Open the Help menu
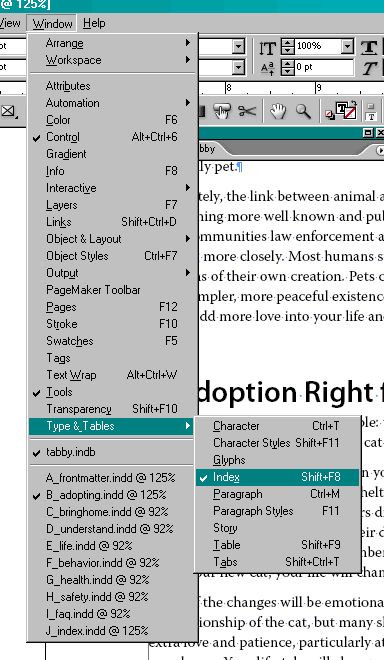 pos(94,23)
